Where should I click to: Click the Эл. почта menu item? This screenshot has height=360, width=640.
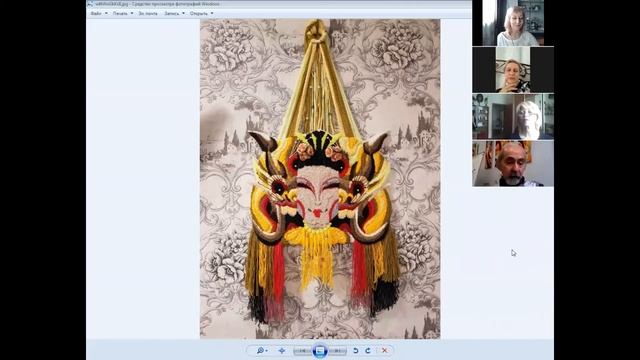tap(148, 13)
